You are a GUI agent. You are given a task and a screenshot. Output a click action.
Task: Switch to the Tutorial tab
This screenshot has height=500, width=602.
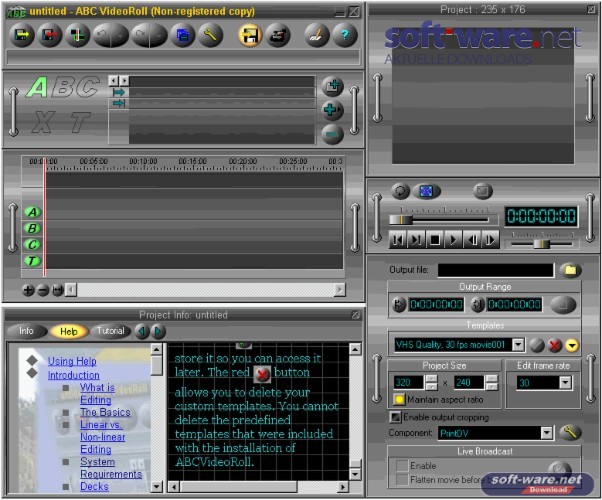(x=111, y=331)
